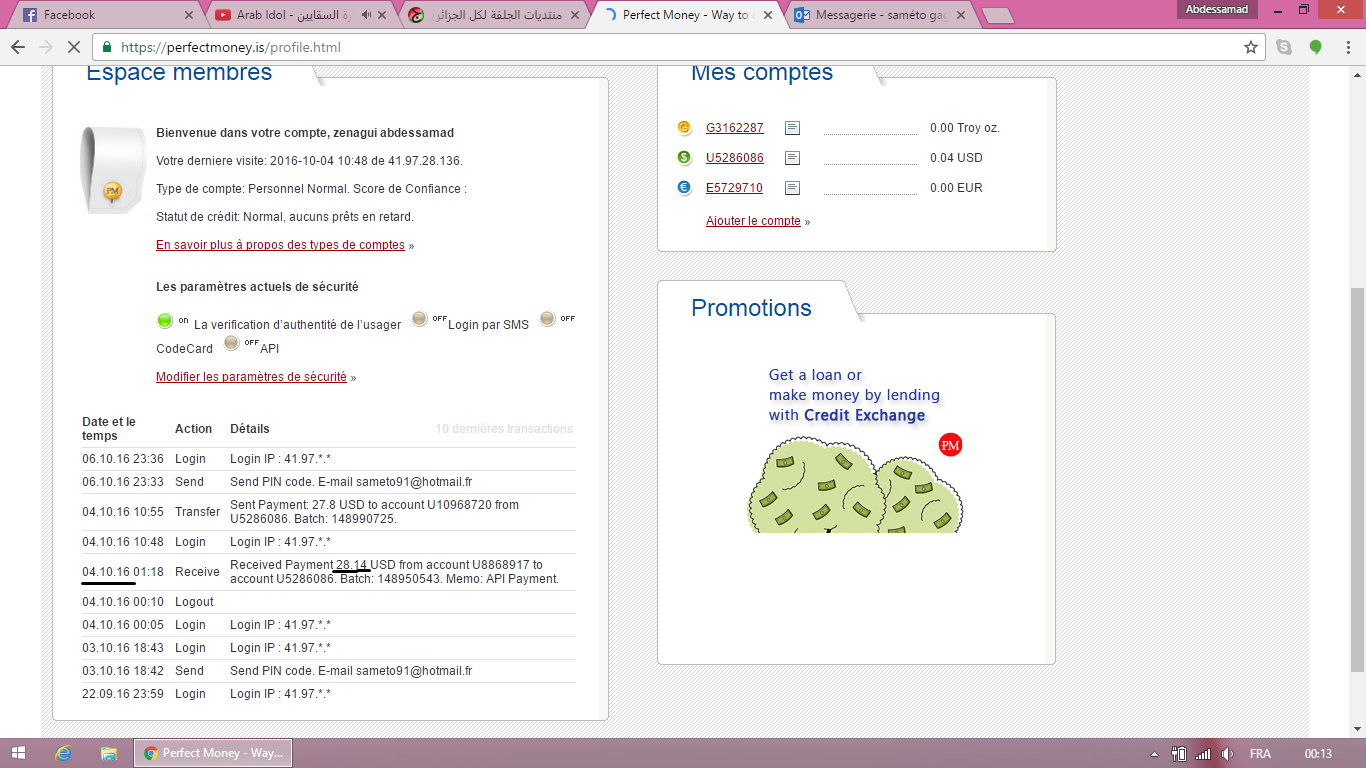Screen dimensions: 1366x768
Task: Open statement icon for account U5286086
Action: [792, 158]
